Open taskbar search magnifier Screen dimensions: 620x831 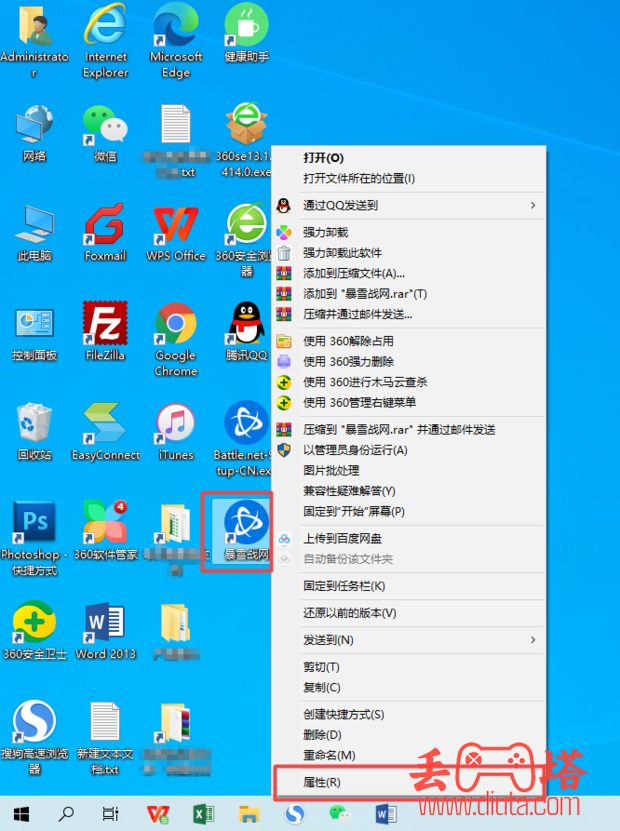point(66,814)
